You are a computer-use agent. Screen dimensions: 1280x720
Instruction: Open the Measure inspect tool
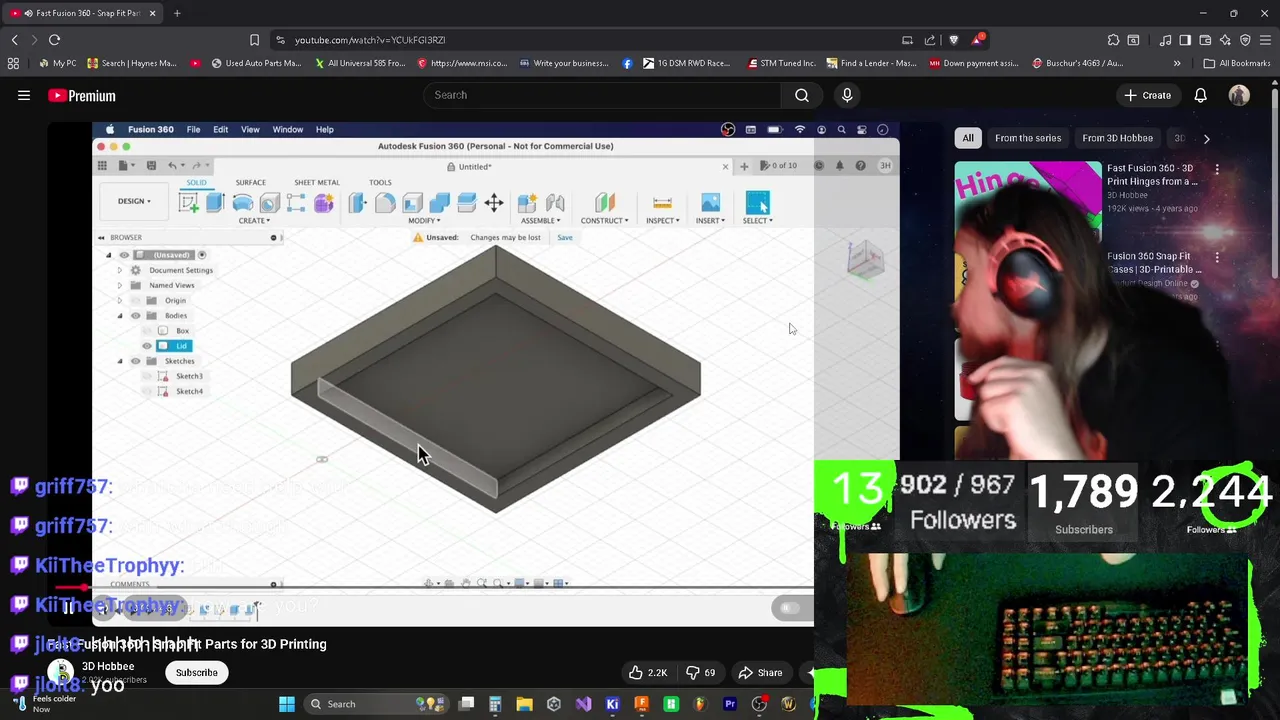point(662,203)
